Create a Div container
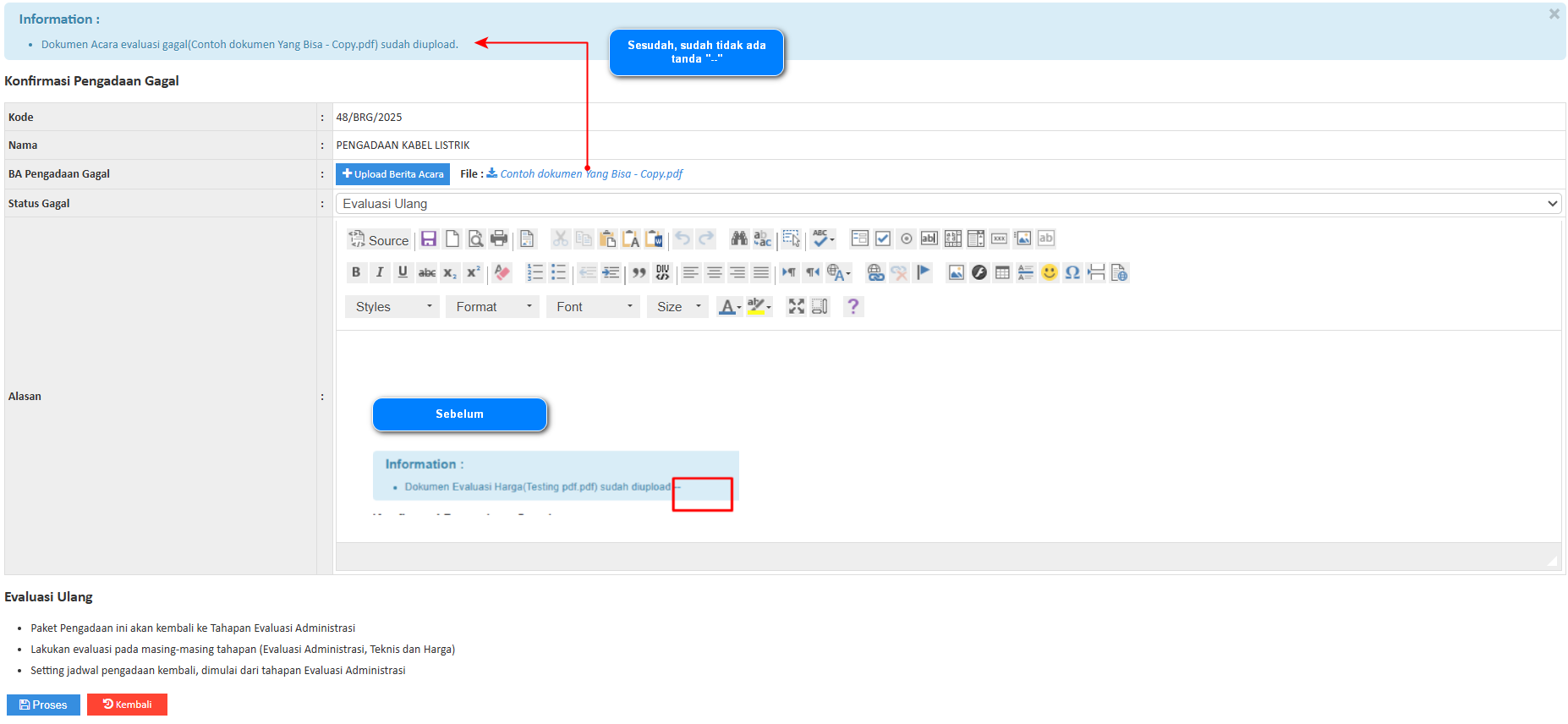This screenshot has width=1568, height=724. [662, 272]
